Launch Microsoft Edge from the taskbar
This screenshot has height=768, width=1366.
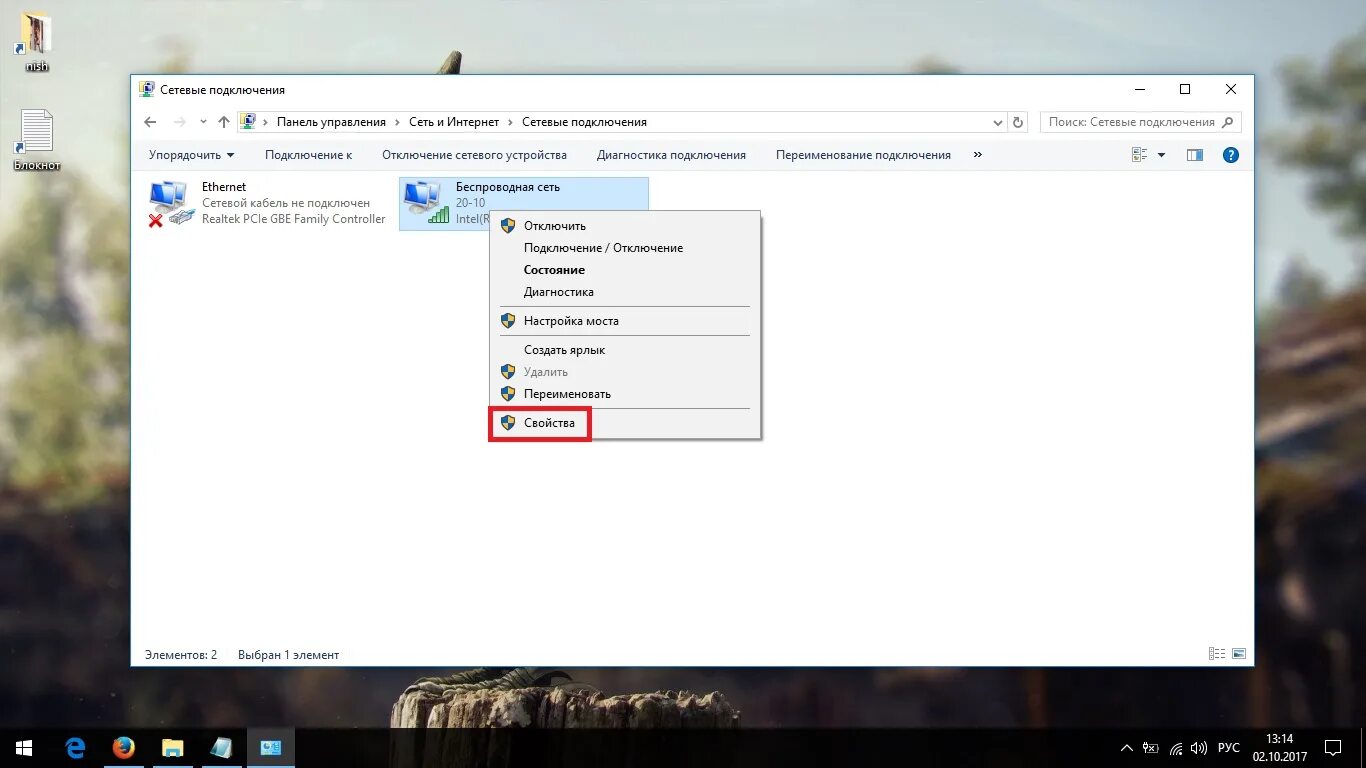[x=76, y=748]
